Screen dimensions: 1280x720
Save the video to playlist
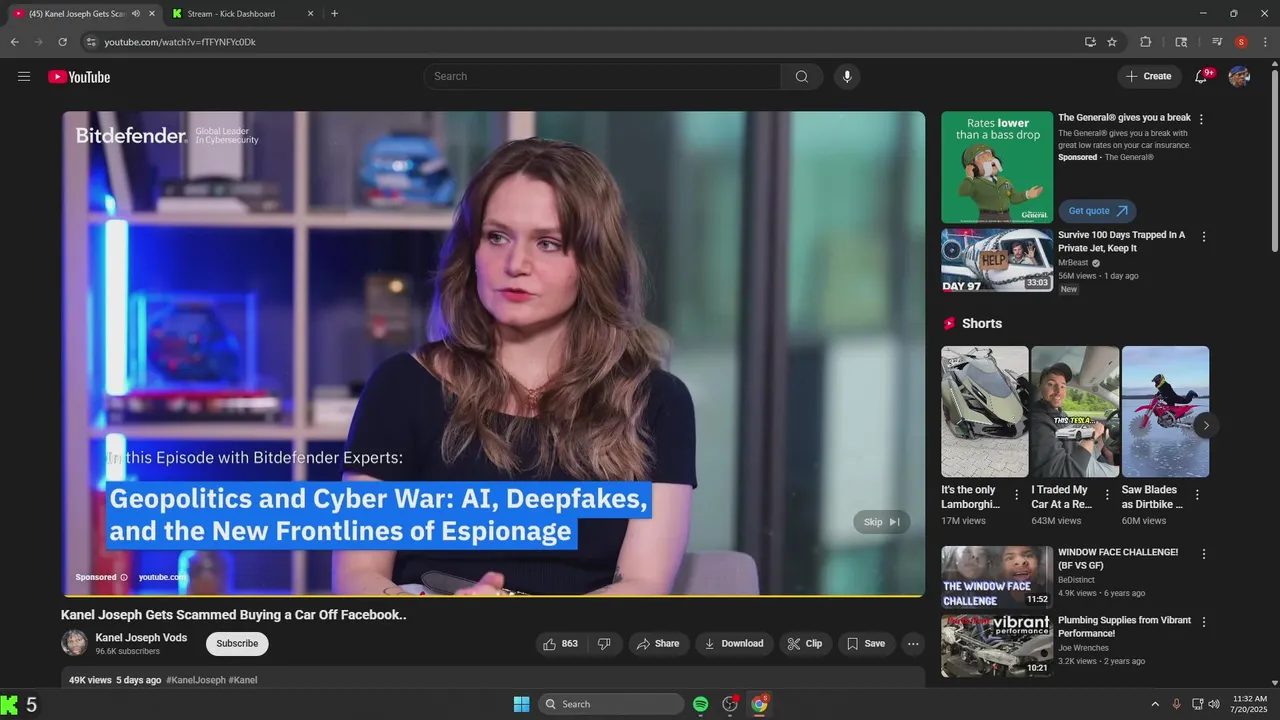[866, 644]
